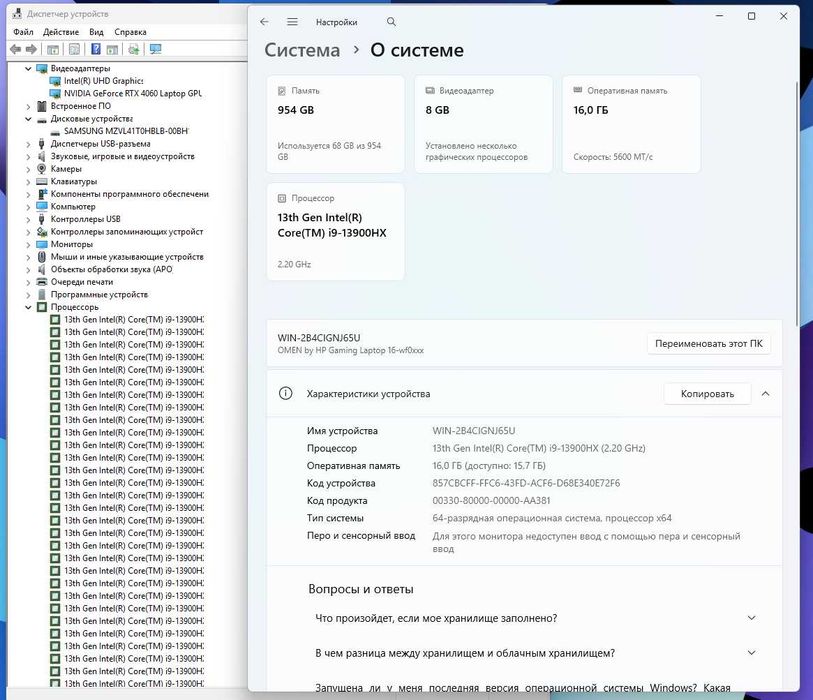Open the Вид menu
The image size is (813, 700).
coord(96,32)
